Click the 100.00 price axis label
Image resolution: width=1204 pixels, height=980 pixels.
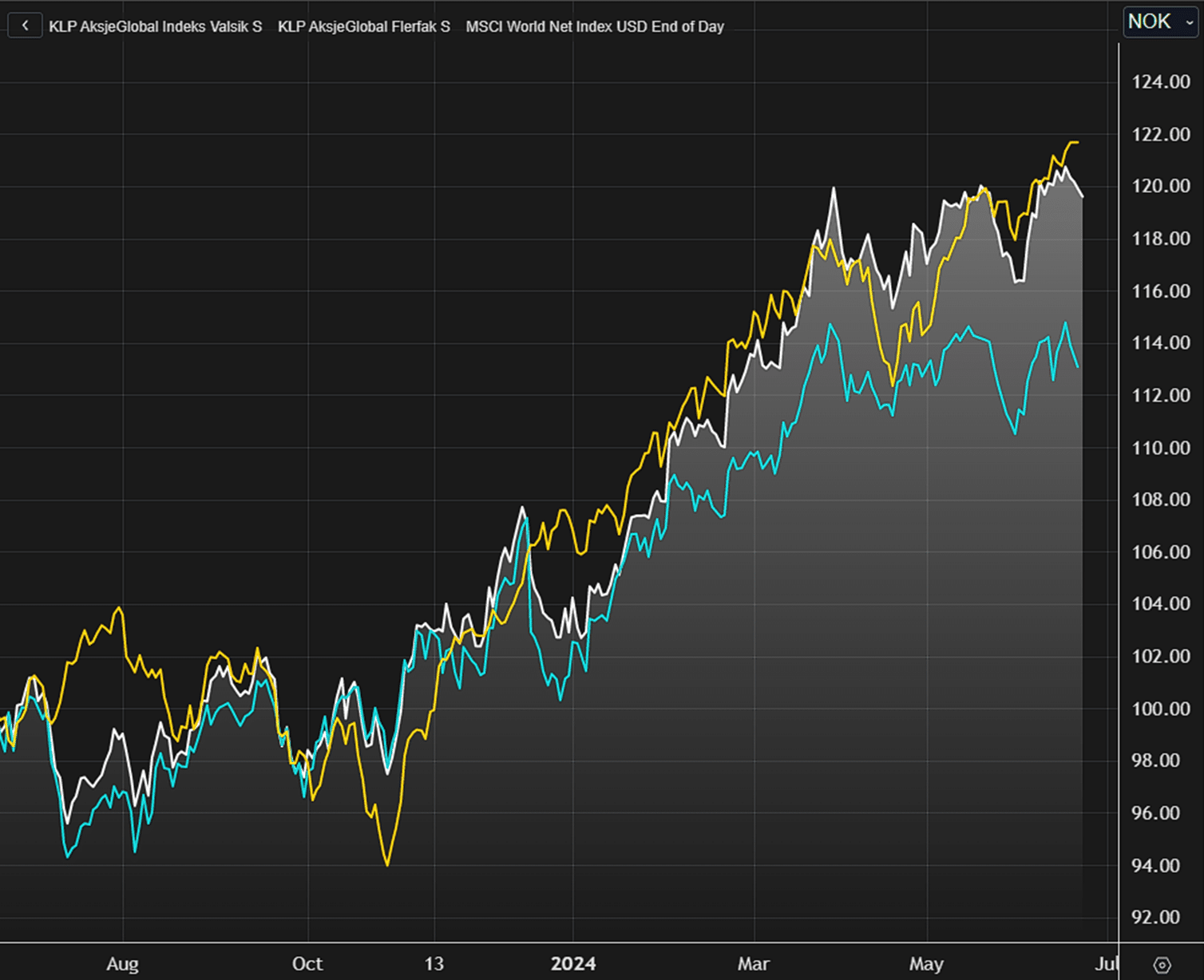click(1161, 709)
